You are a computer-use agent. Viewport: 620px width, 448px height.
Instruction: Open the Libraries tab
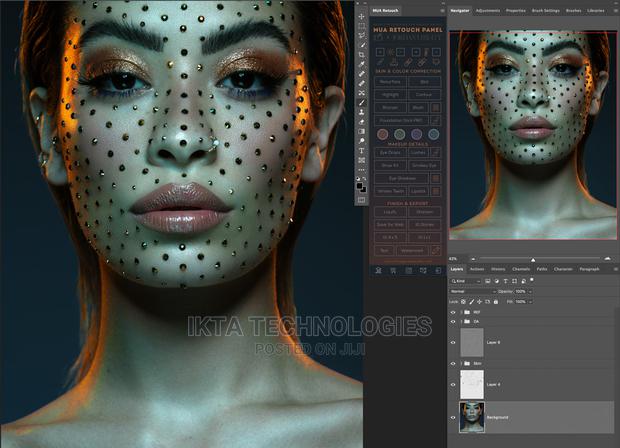tap(595, 11)
